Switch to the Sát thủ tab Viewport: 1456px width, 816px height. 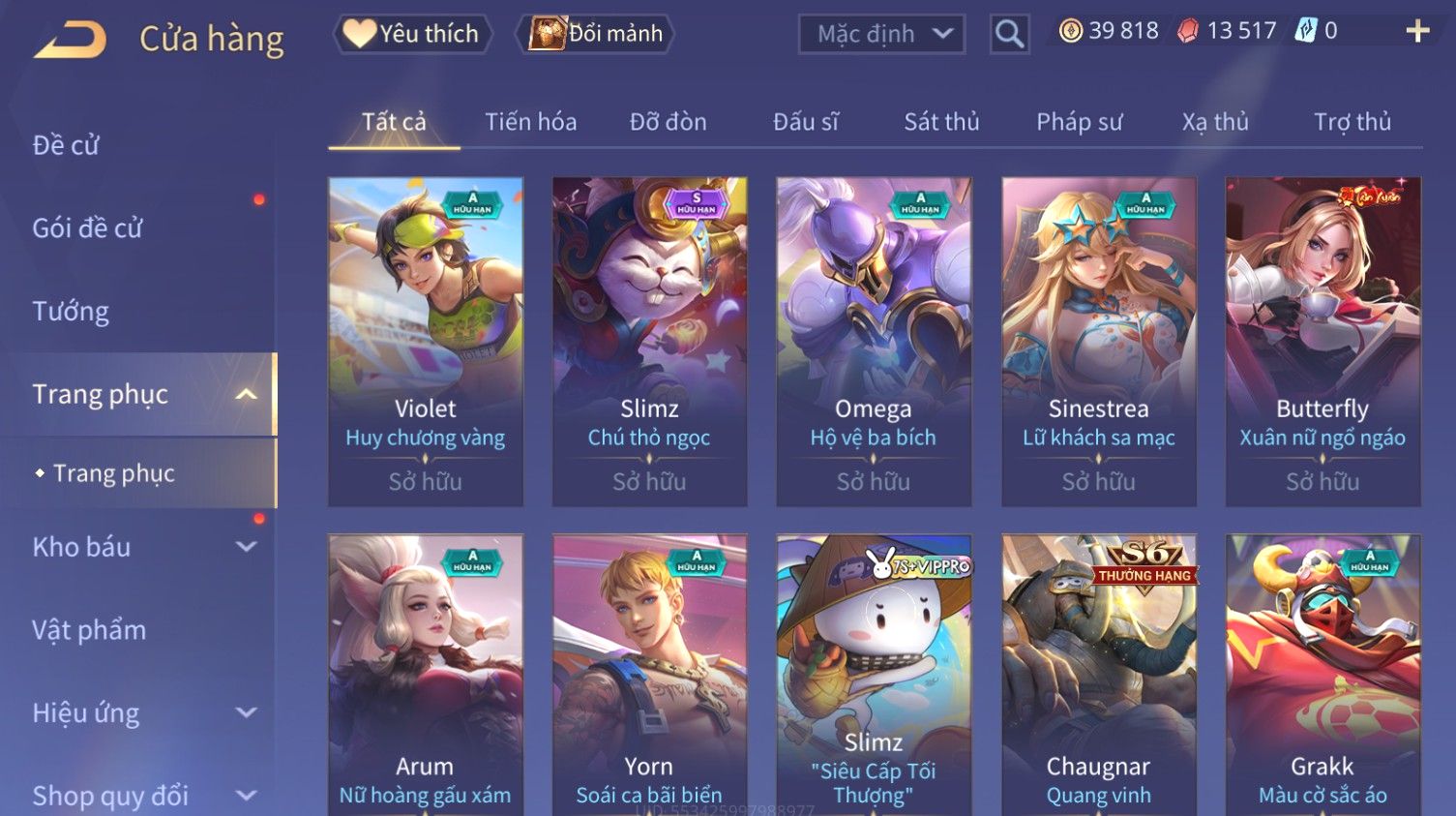[x=941, y=122]
